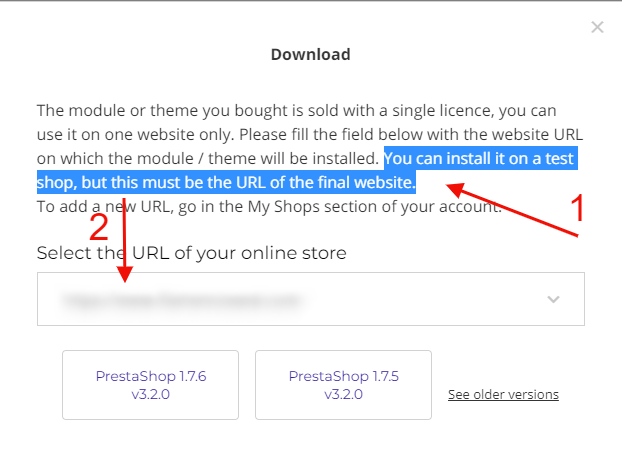Viewport: 622px width, 460px height.
Task: Open the See older versions link
Action: coord(503,394)
